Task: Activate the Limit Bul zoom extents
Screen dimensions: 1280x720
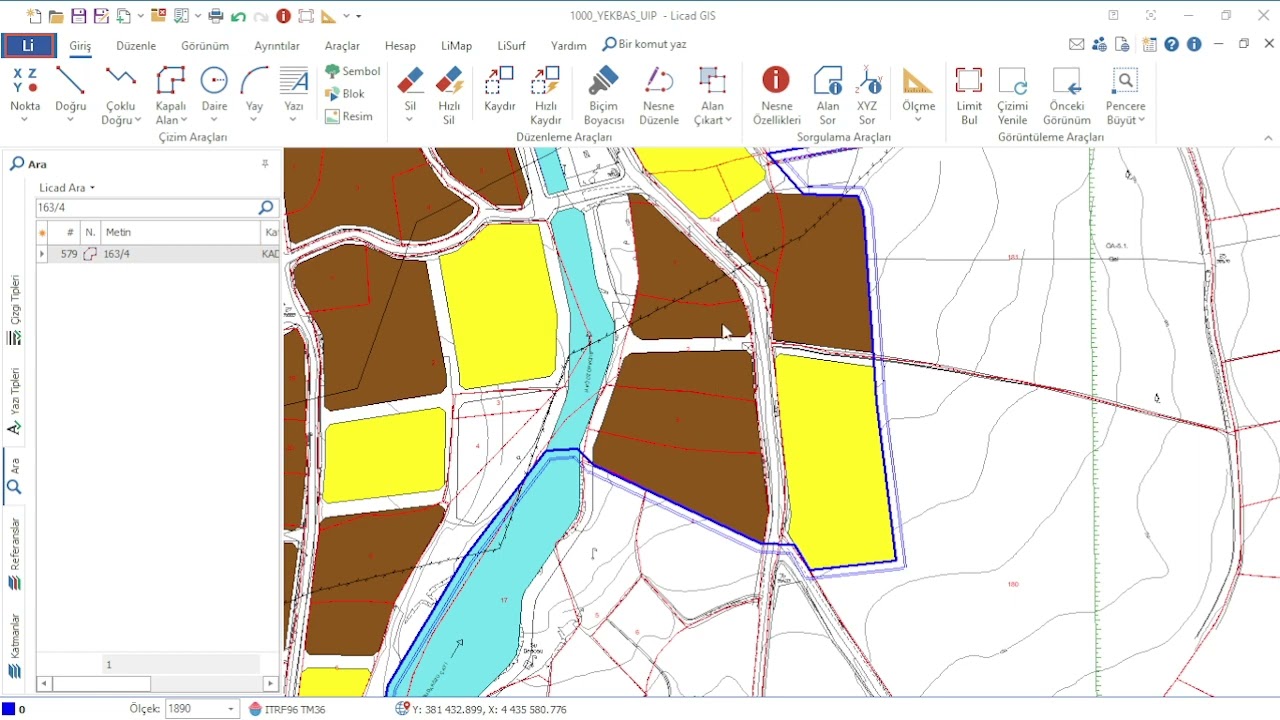Action: pos(969,96)
